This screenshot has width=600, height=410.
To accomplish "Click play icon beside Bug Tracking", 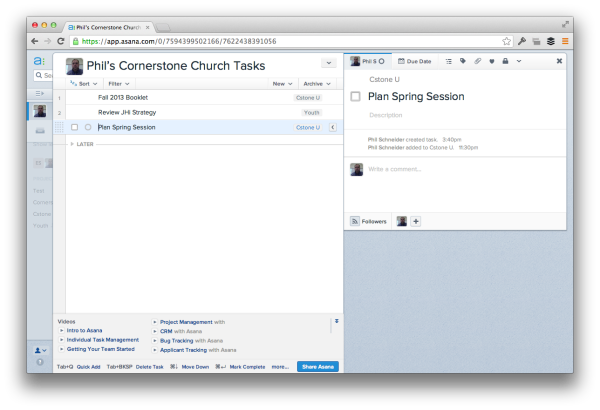I will [x=155, y=341].
